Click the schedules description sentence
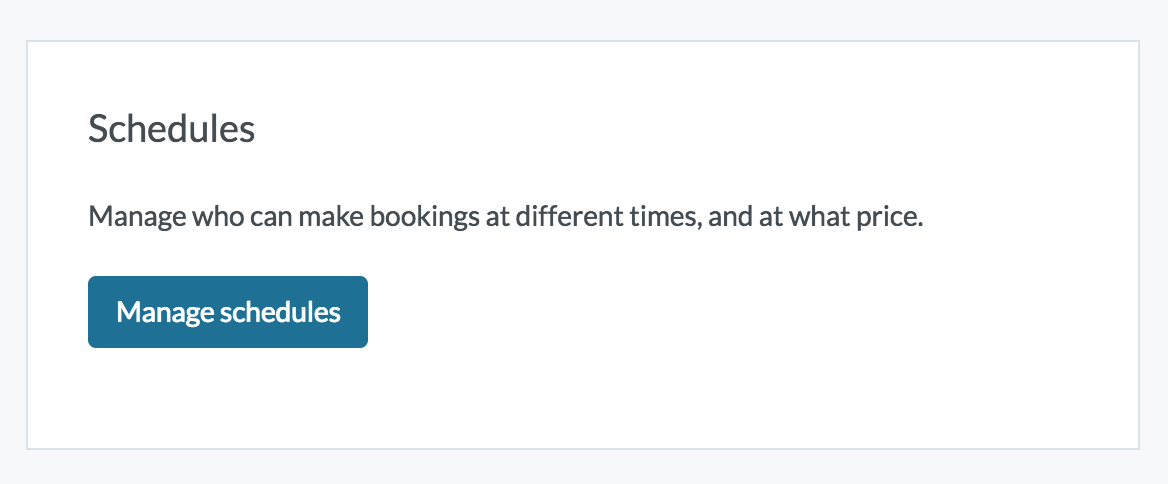 (505, 216)
